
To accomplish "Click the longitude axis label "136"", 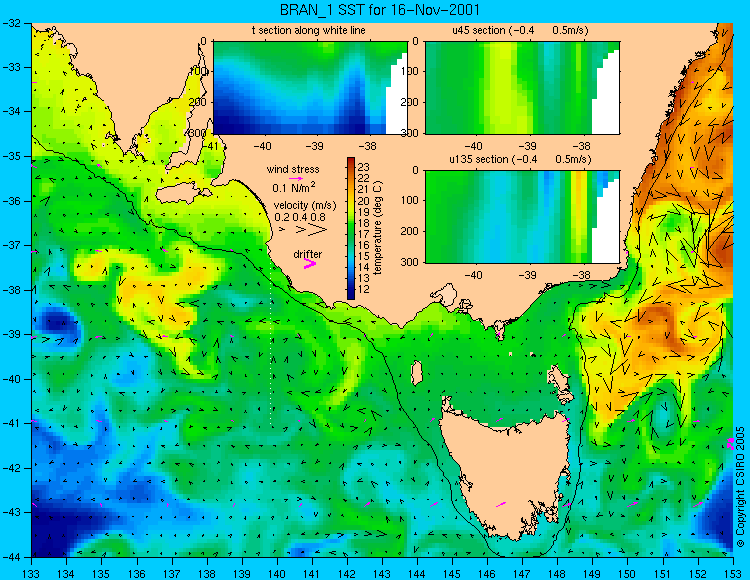I will [x=137, y=574].
